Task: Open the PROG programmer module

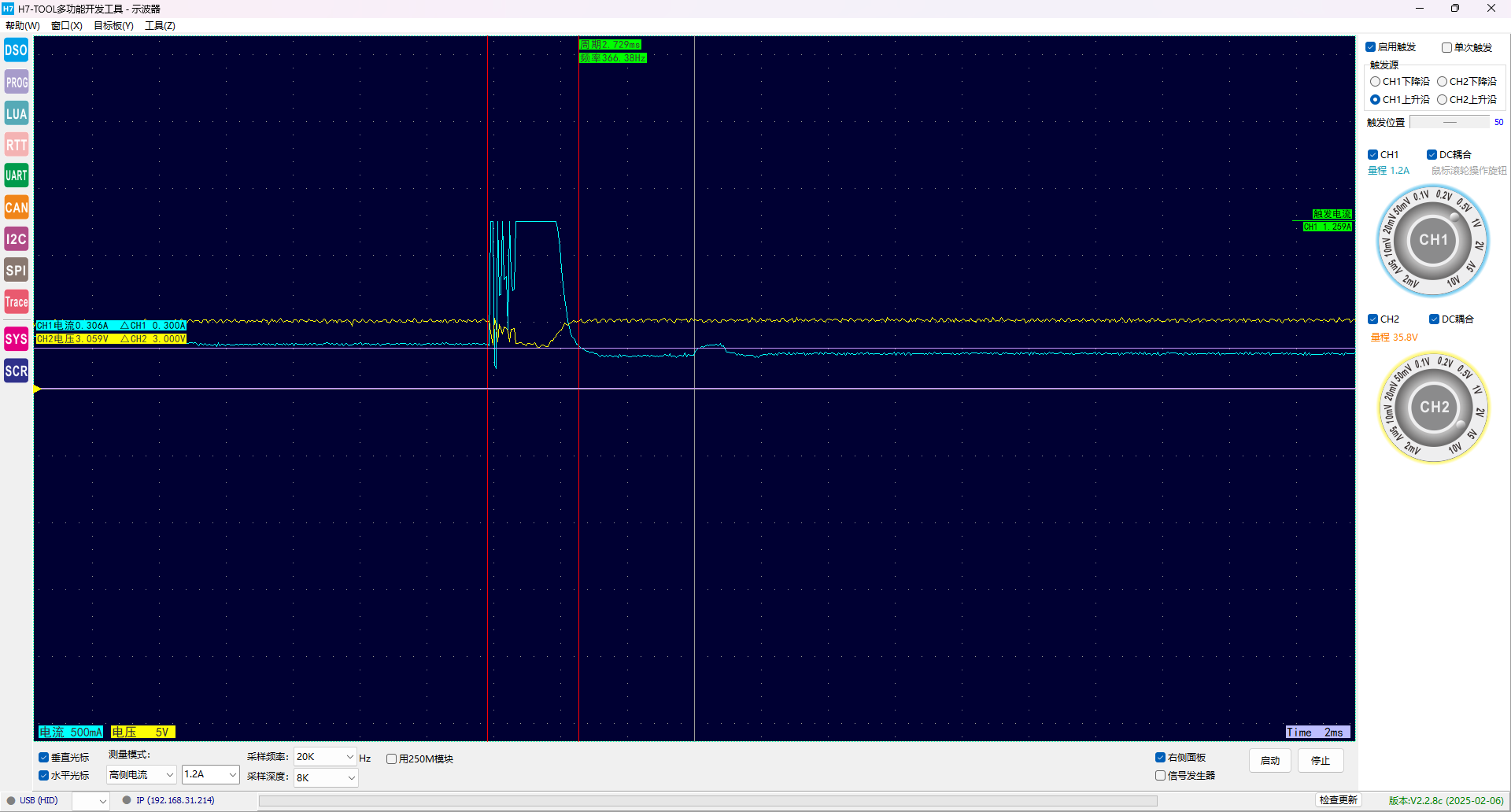Action: (17, 82)
